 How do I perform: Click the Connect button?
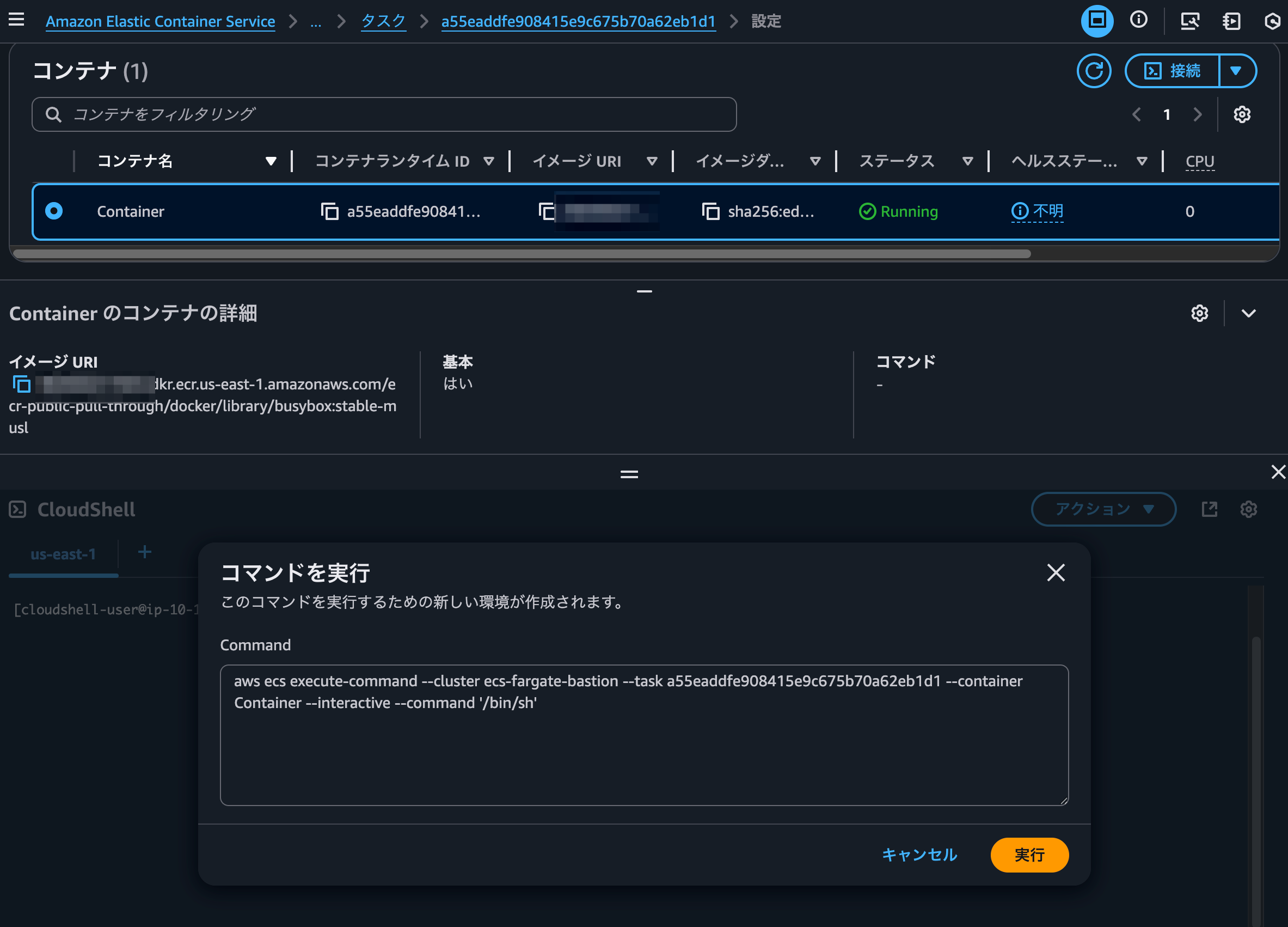click(x=1172, y=71)
